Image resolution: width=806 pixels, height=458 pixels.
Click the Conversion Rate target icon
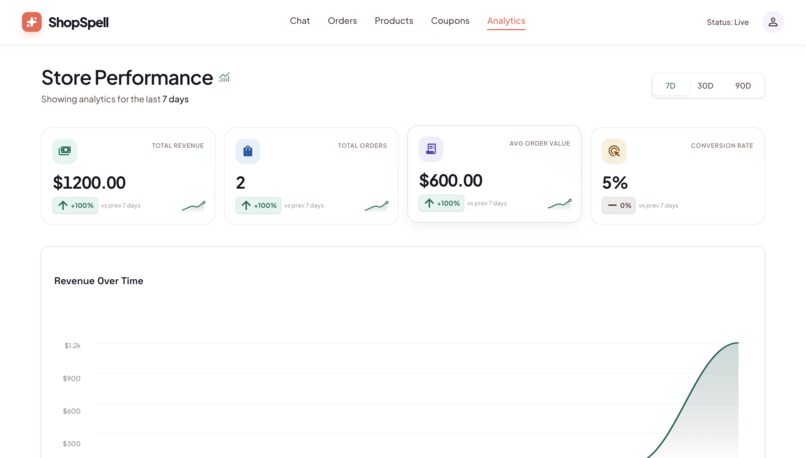pyautogui.click(x=614, y=151)
